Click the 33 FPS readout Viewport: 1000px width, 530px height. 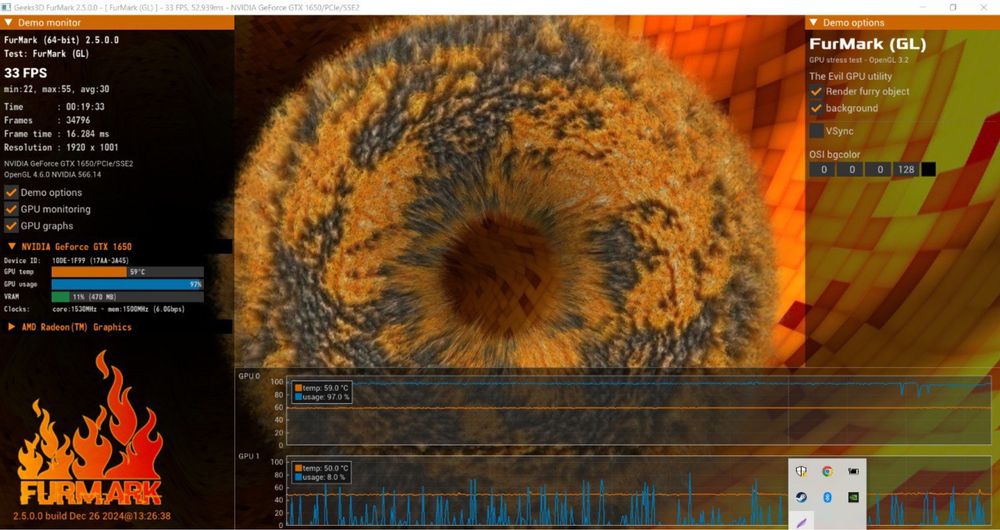[x=26, y=73]
